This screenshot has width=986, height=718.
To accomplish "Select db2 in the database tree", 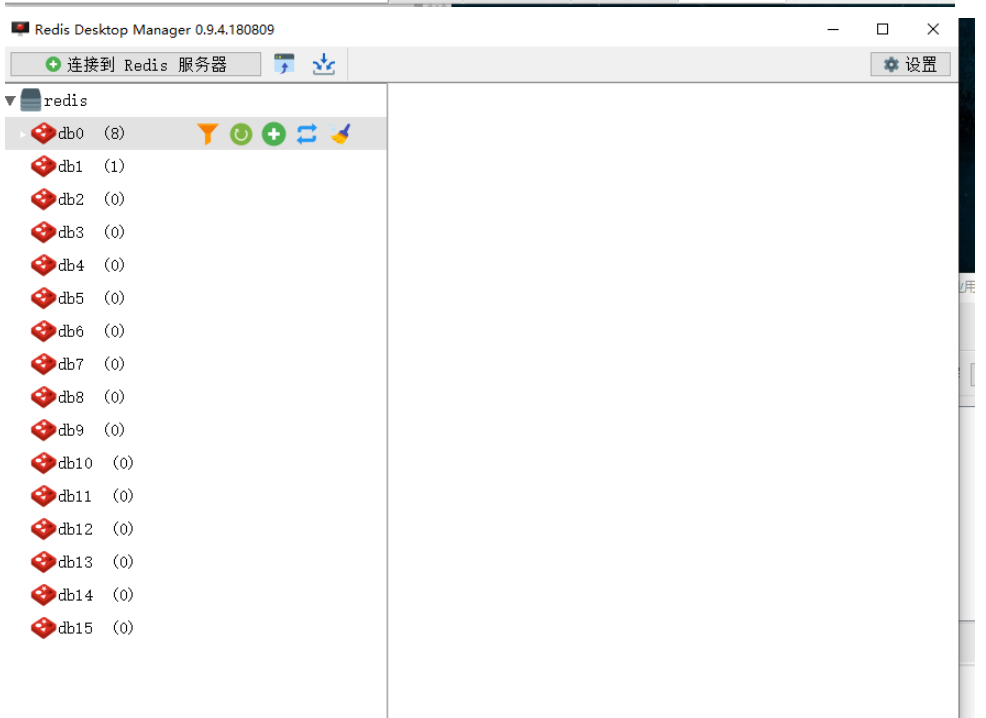I will click(x=71, y=200).
